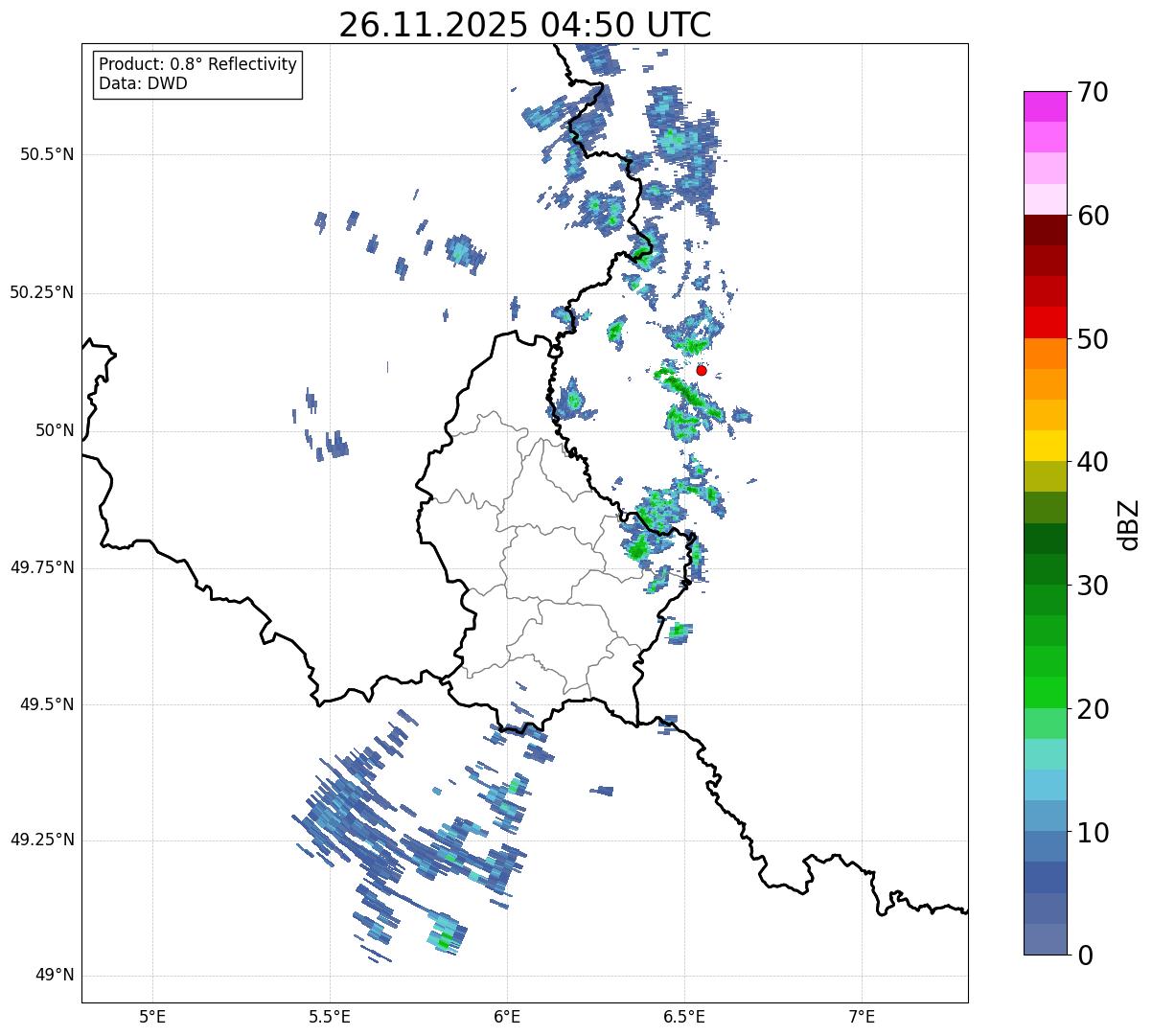Select the 49.75°N latitude tick label
The height and width of the screenshot is (1036, 1152).
(x=42, y=567)
